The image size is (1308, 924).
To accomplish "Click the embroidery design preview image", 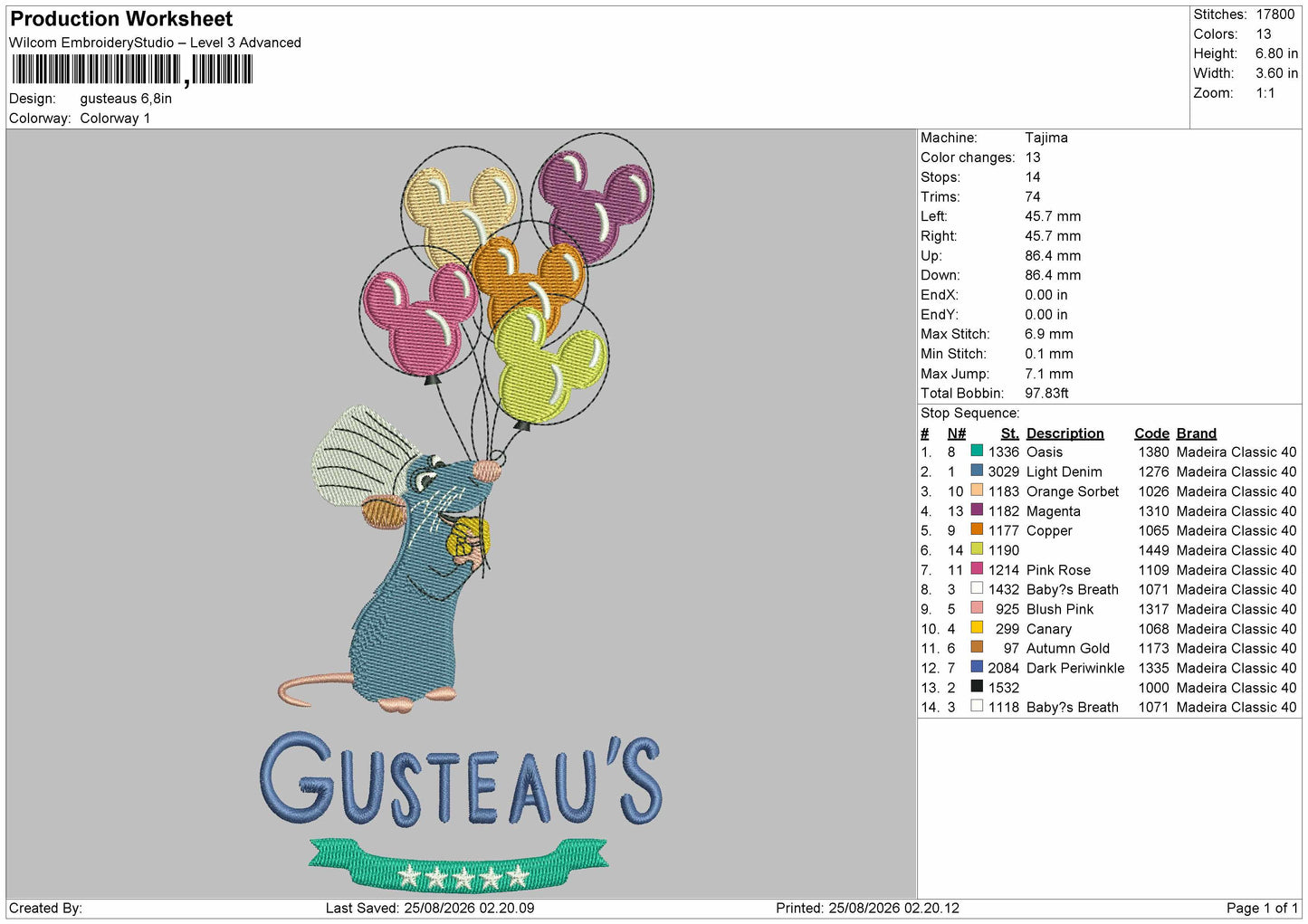I will [x=462, y=514].
